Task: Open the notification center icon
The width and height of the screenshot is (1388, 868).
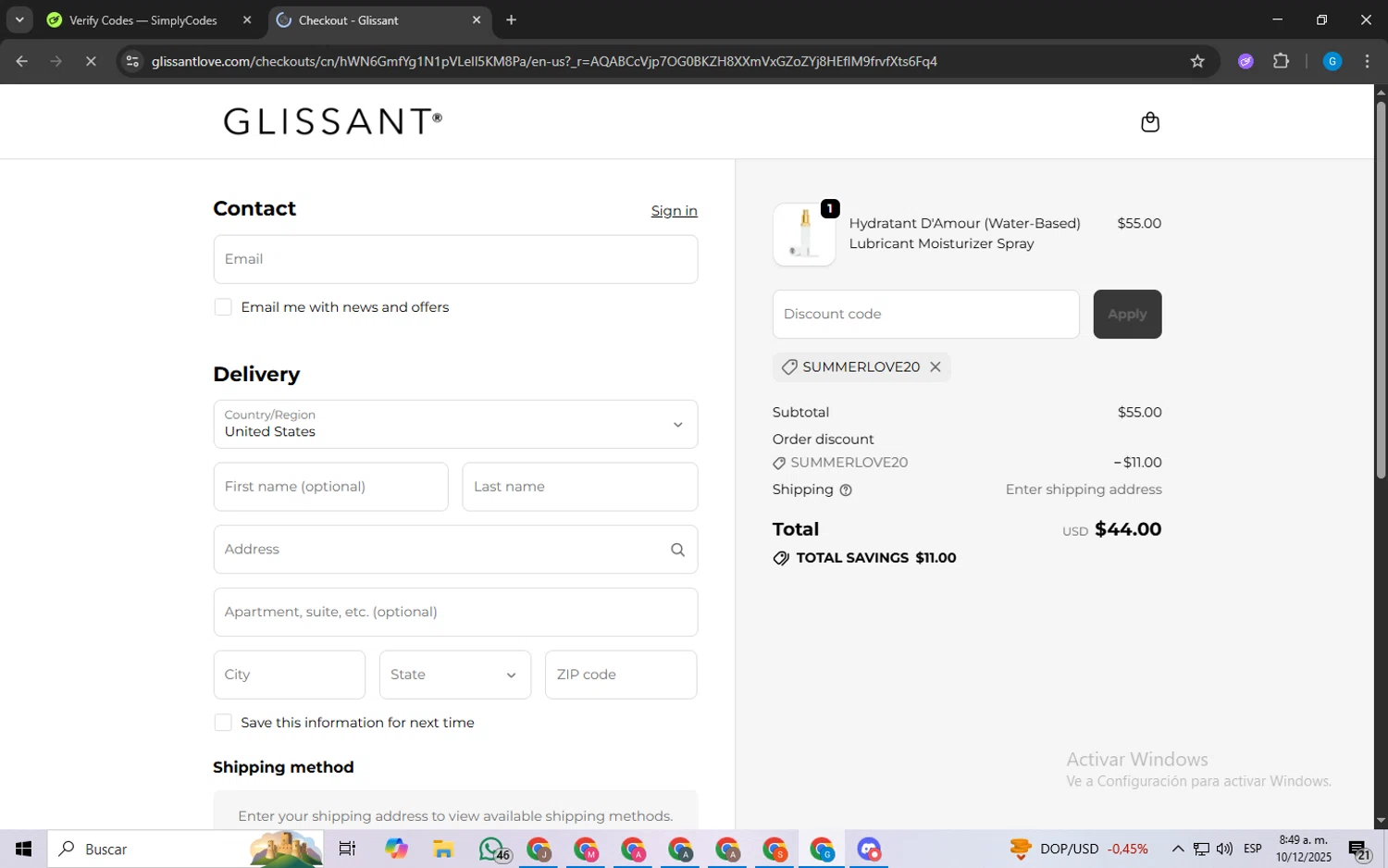Action: (1359, 849)
